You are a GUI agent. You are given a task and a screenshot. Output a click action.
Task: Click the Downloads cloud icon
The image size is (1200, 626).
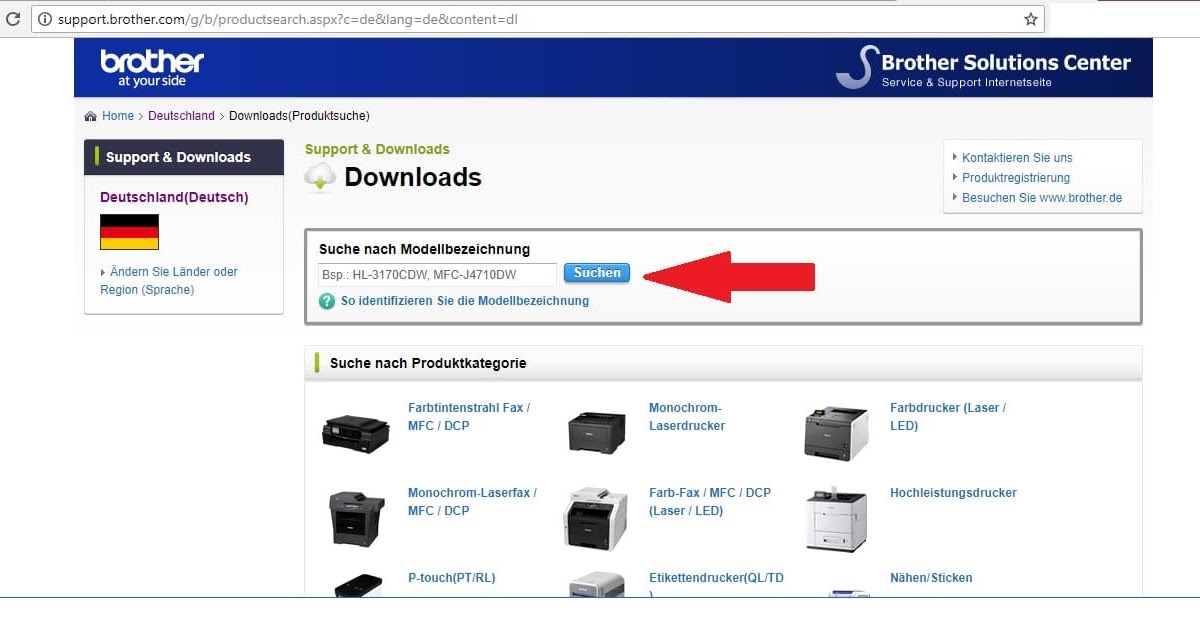point(321,177)
